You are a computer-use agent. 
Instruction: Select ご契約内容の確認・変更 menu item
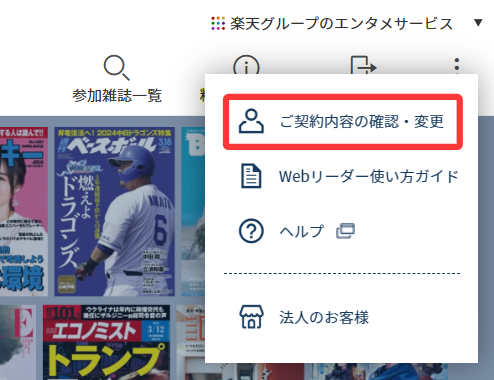pos(343,122)
